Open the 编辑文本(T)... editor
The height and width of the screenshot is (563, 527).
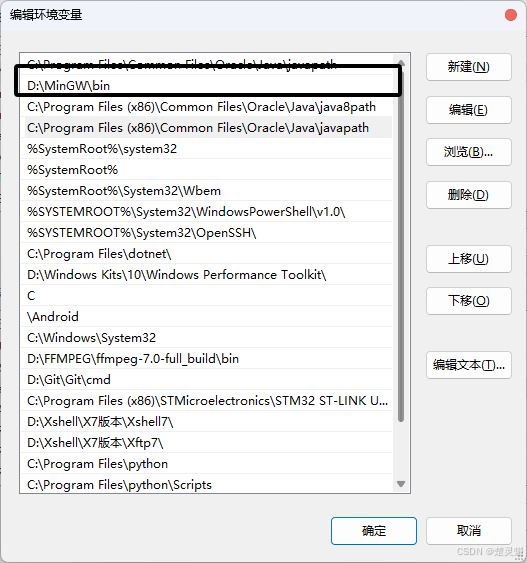tap(468, 365)
